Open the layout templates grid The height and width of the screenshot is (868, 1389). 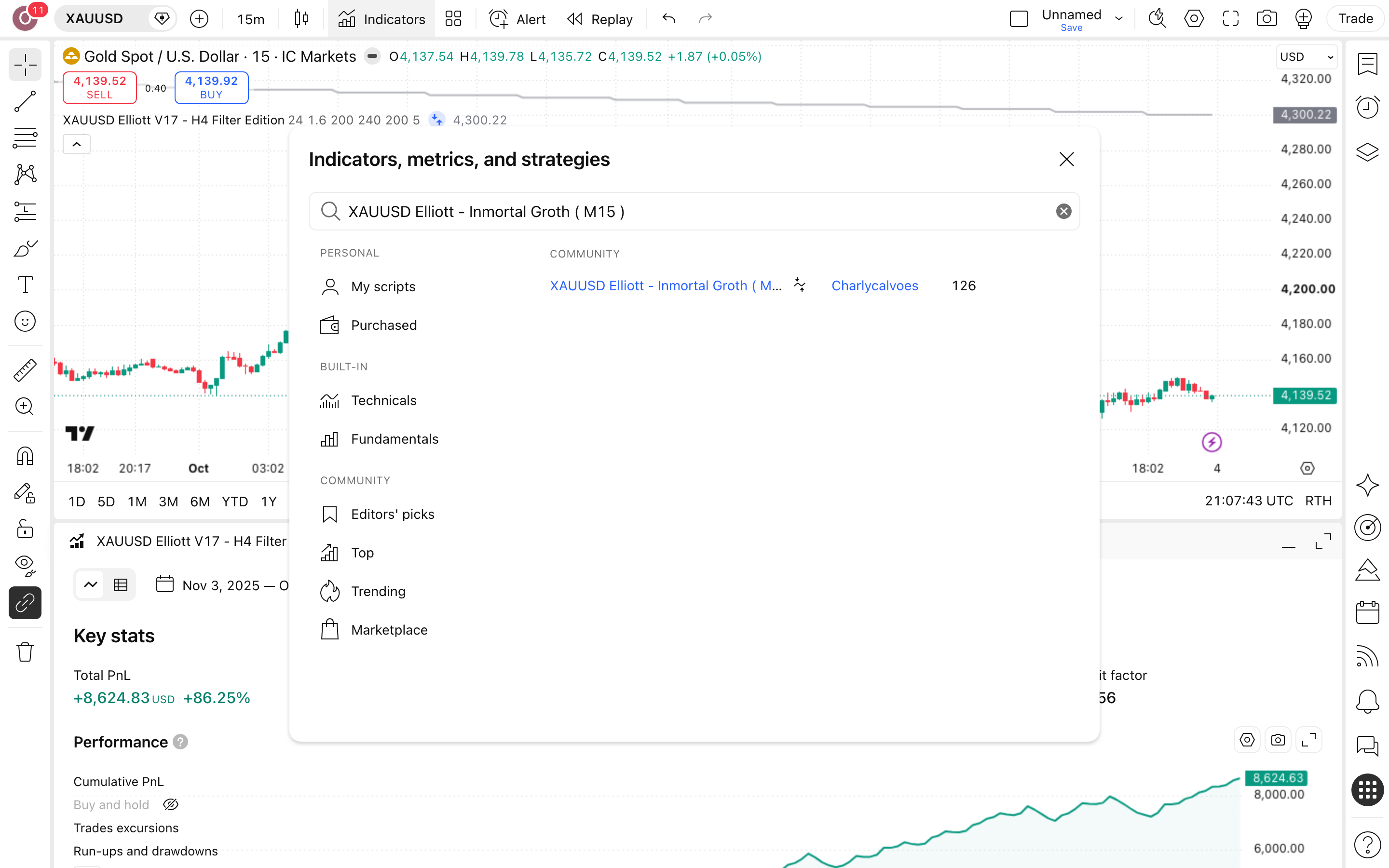click(453, 19)
